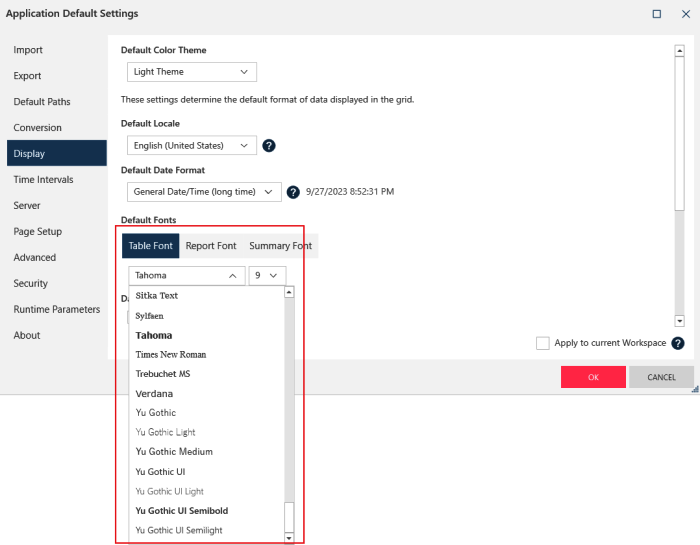
Task: Choose Yu Gothic Light from the font list
Action: [207, 432]
